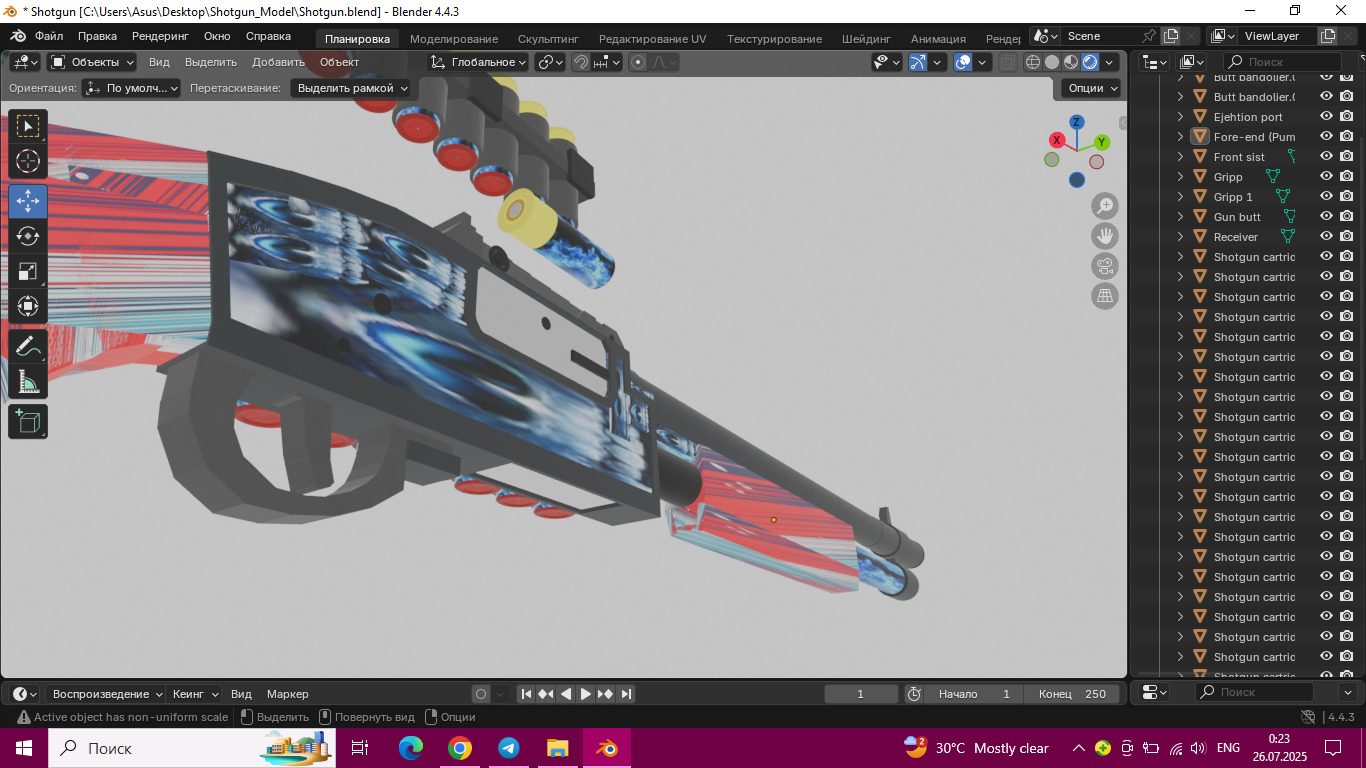Click the pan view hand icon
Image resolution: width=1366 pixels, height=768 pixels.
coord(1105,236)
